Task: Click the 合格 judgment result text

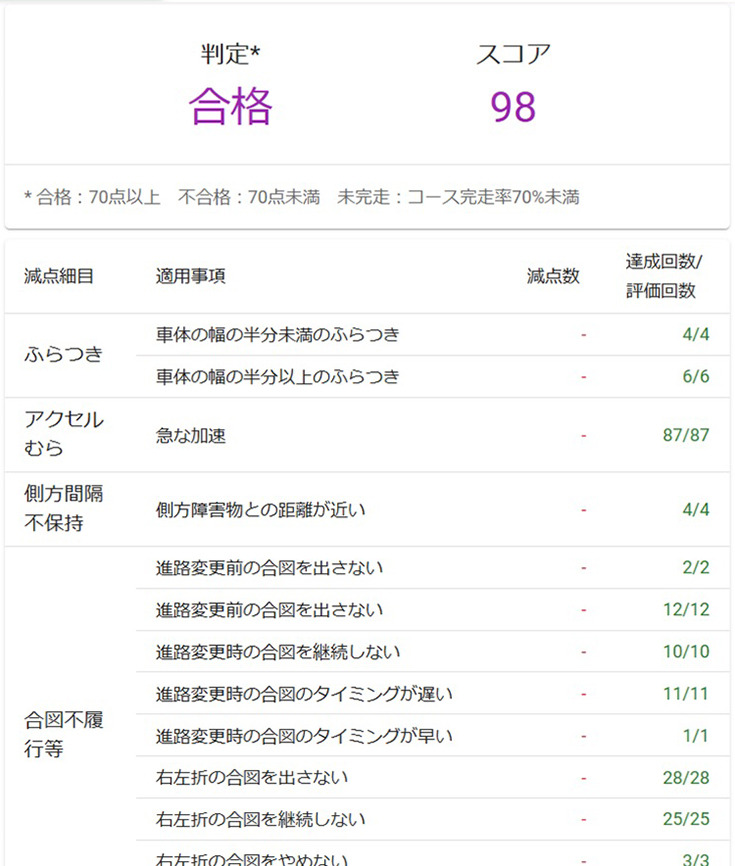Action: [231, 107]
